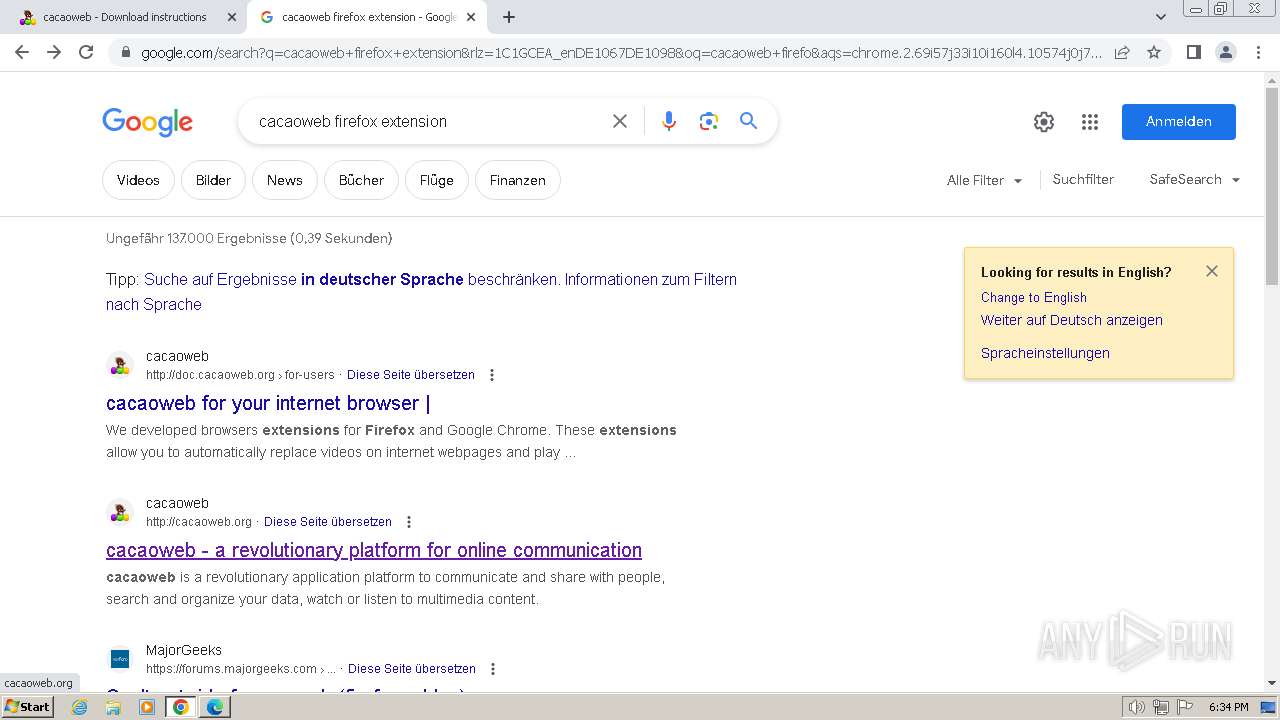Switch to Chrome in the taskbar
The width and height of the screenshot is (1280, 720).
(x=181, y=707)
